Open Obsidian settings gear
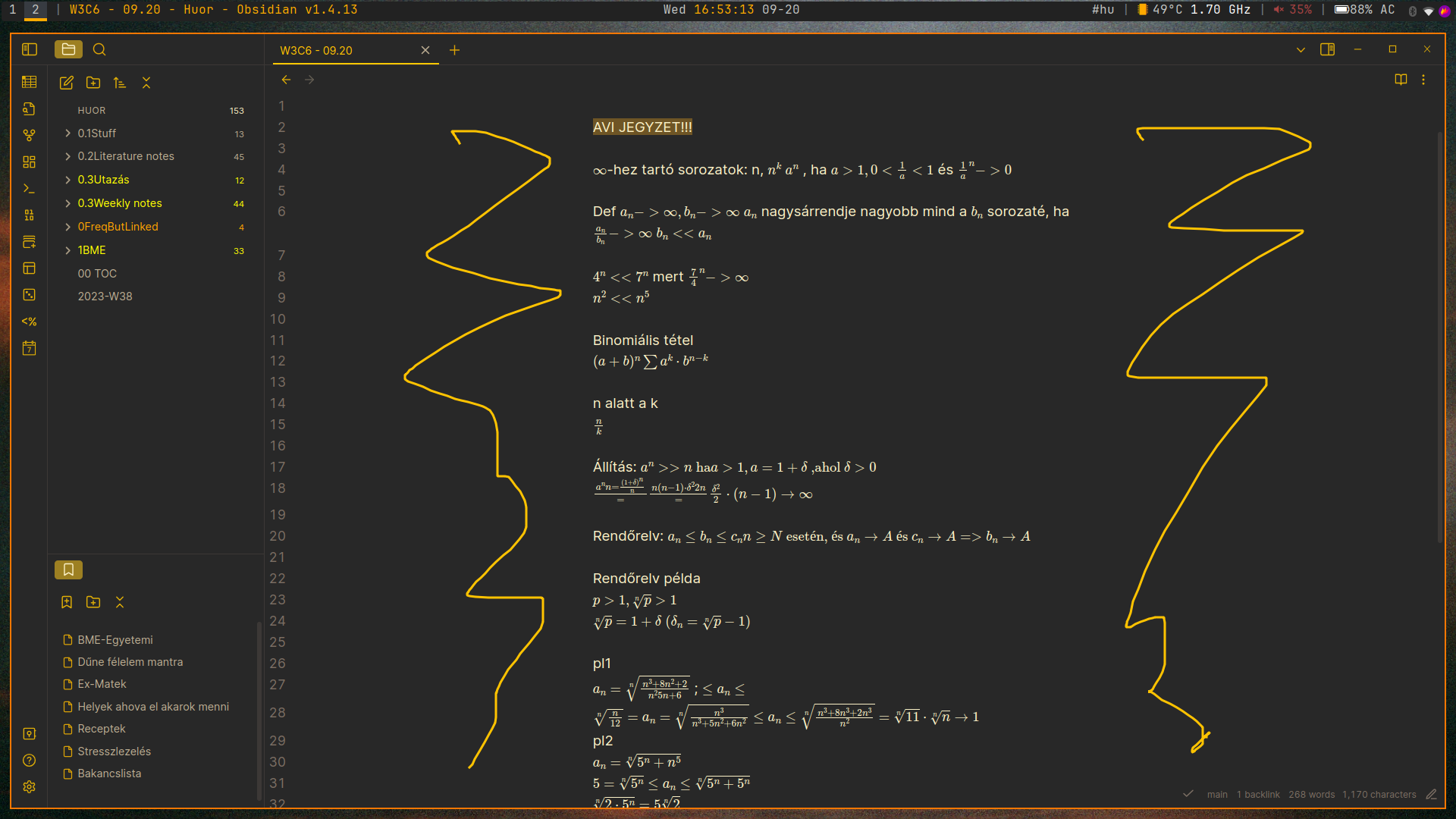This screenshot has width=1456, height=819. coord(30,786)
